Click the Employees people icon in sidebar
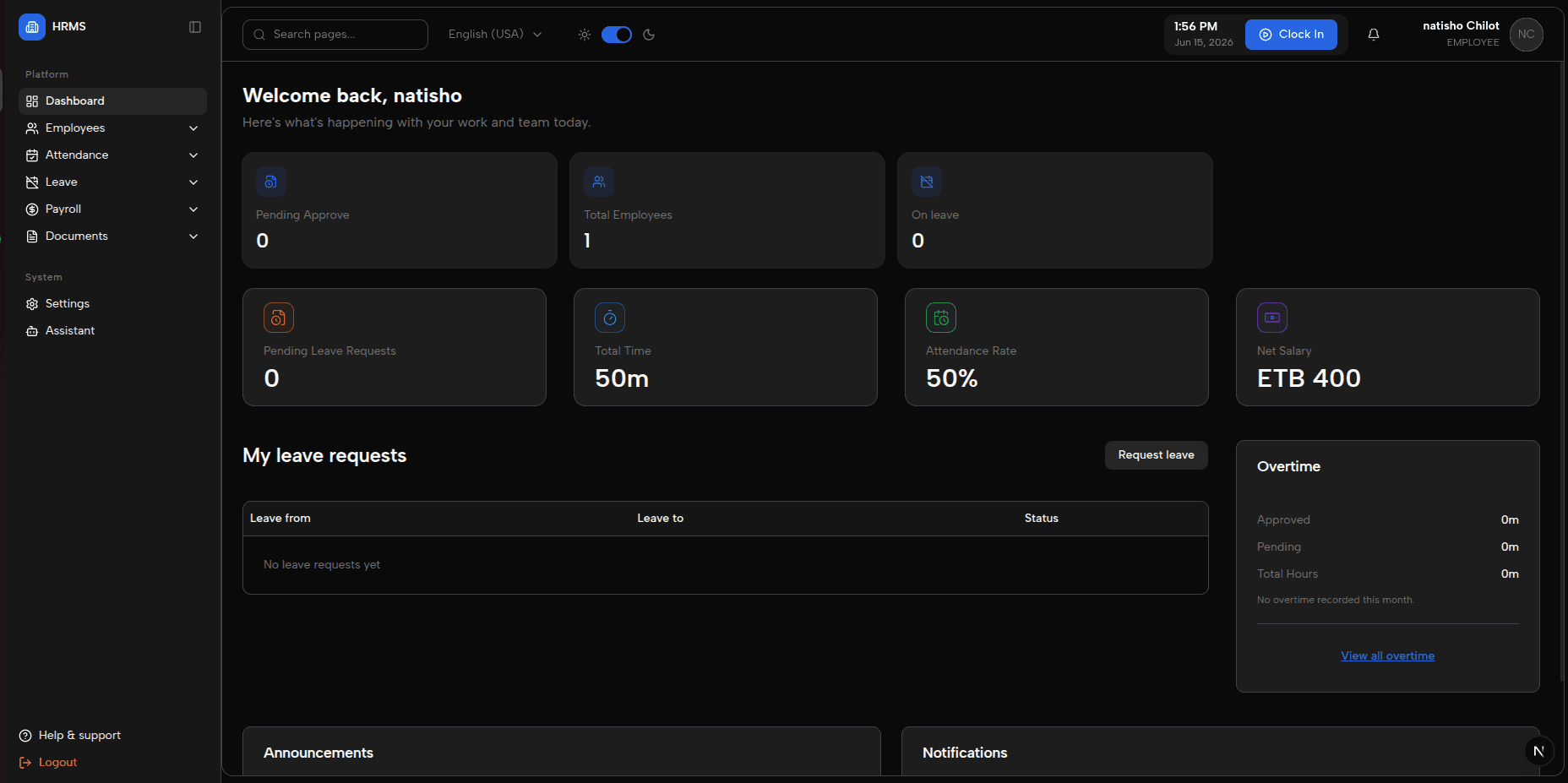The width and height of the screenshot is (1568, 783). point(32,128)
